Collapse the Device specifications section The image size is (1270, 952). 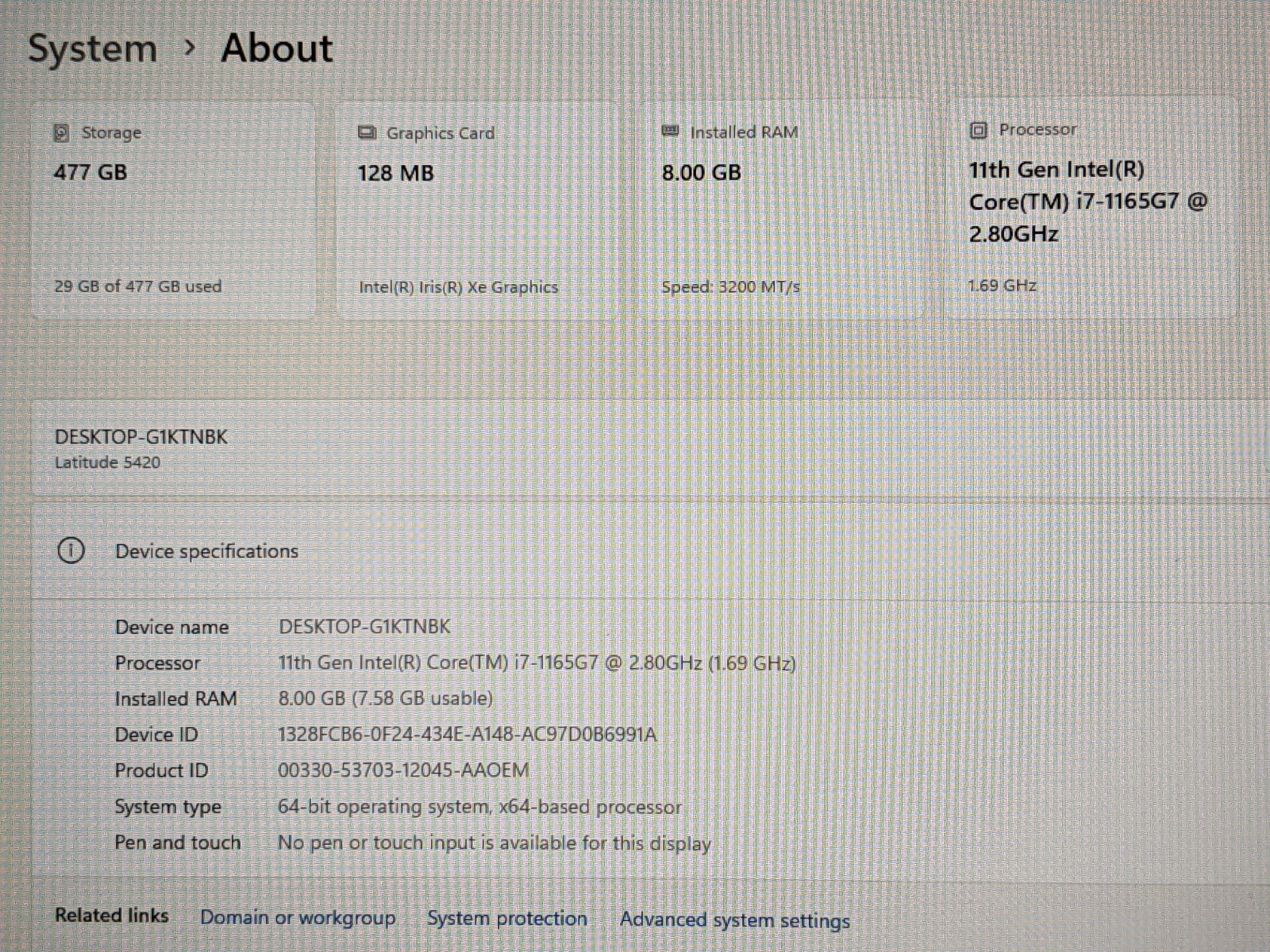pyautogui.click(x=651, y=551)
